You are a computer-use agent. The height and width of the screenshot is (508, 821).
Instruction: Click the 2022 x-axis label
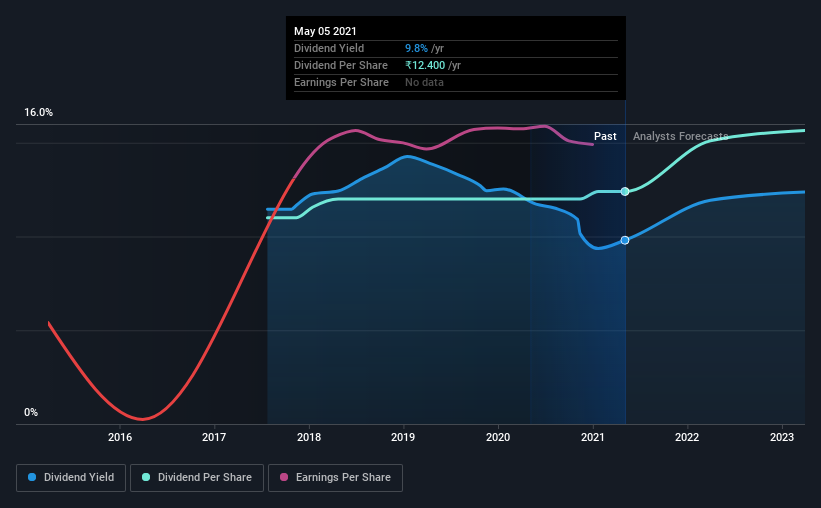[x=687, y=437]
